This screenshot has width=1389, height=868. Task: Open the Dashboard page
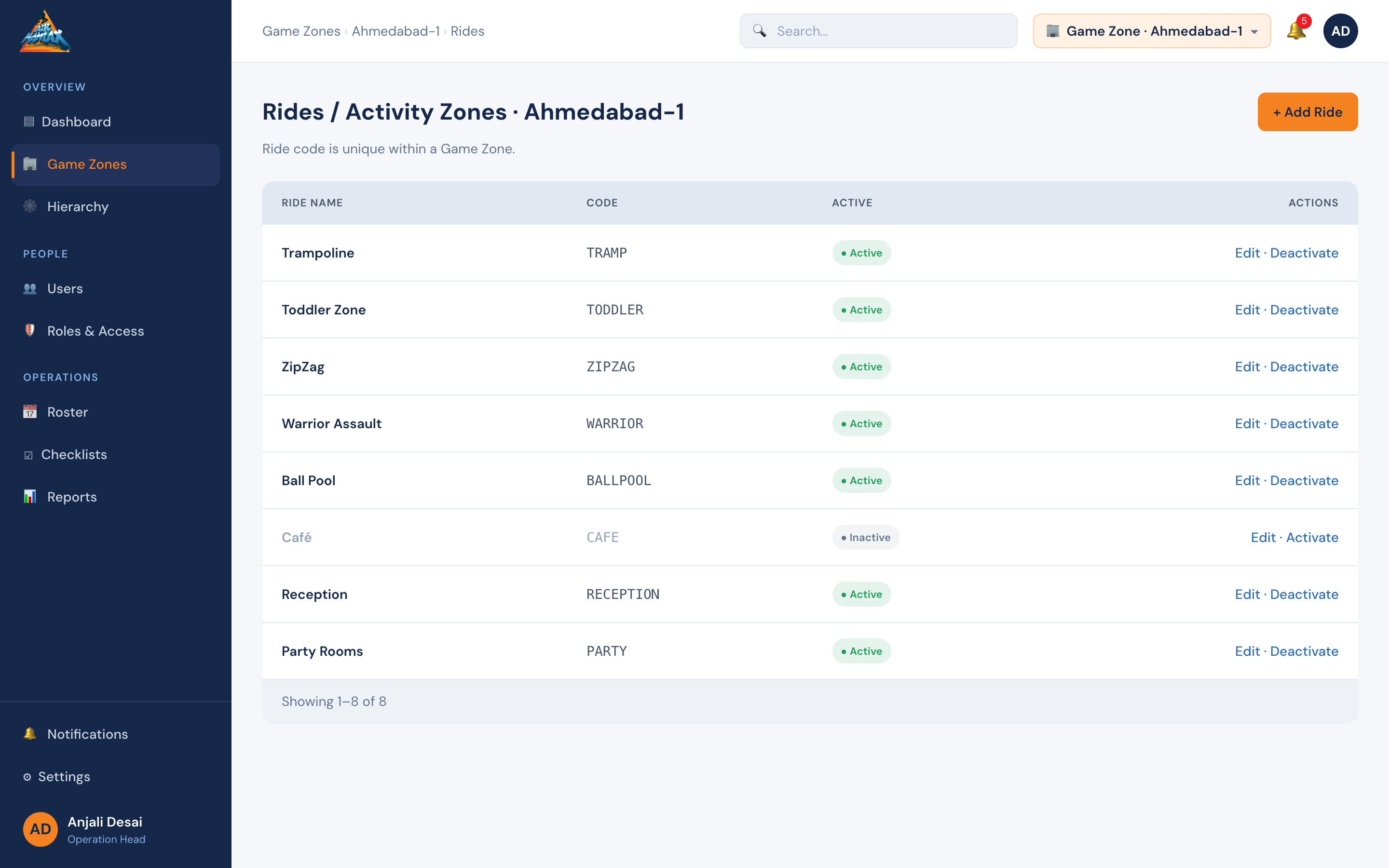pyautogui.click(x=115, y=122)
